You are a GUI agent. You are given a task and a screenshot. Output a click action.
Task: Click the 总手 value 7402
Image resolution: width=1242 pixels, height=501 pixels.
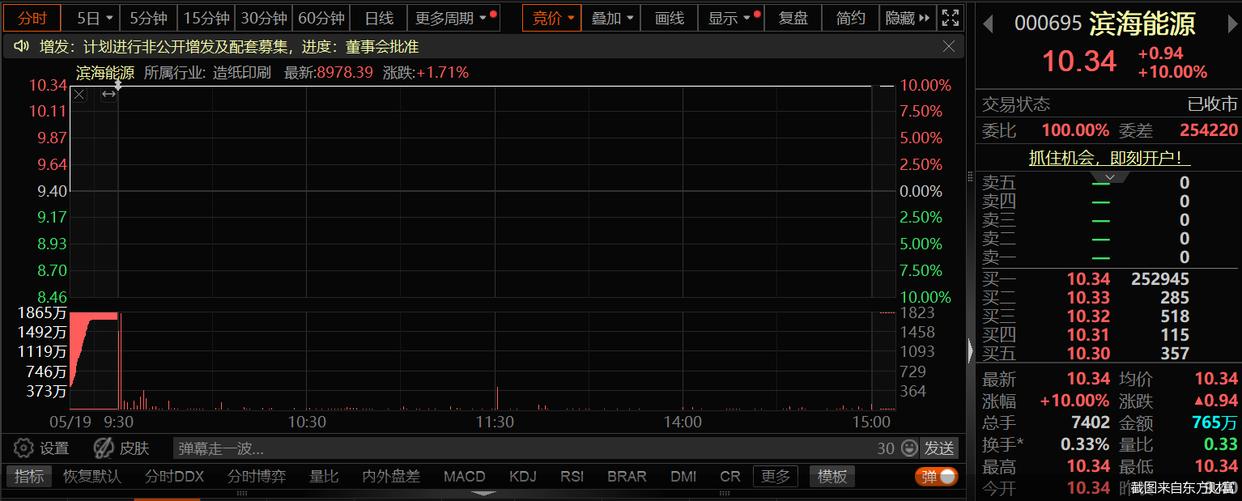(1090, 422)
